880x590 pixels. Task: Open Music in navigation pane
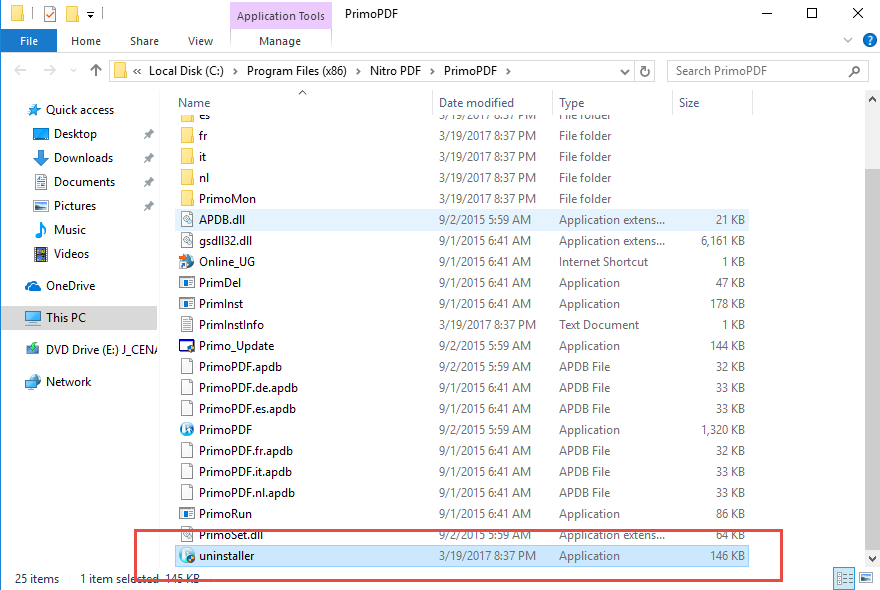(70, 230)
